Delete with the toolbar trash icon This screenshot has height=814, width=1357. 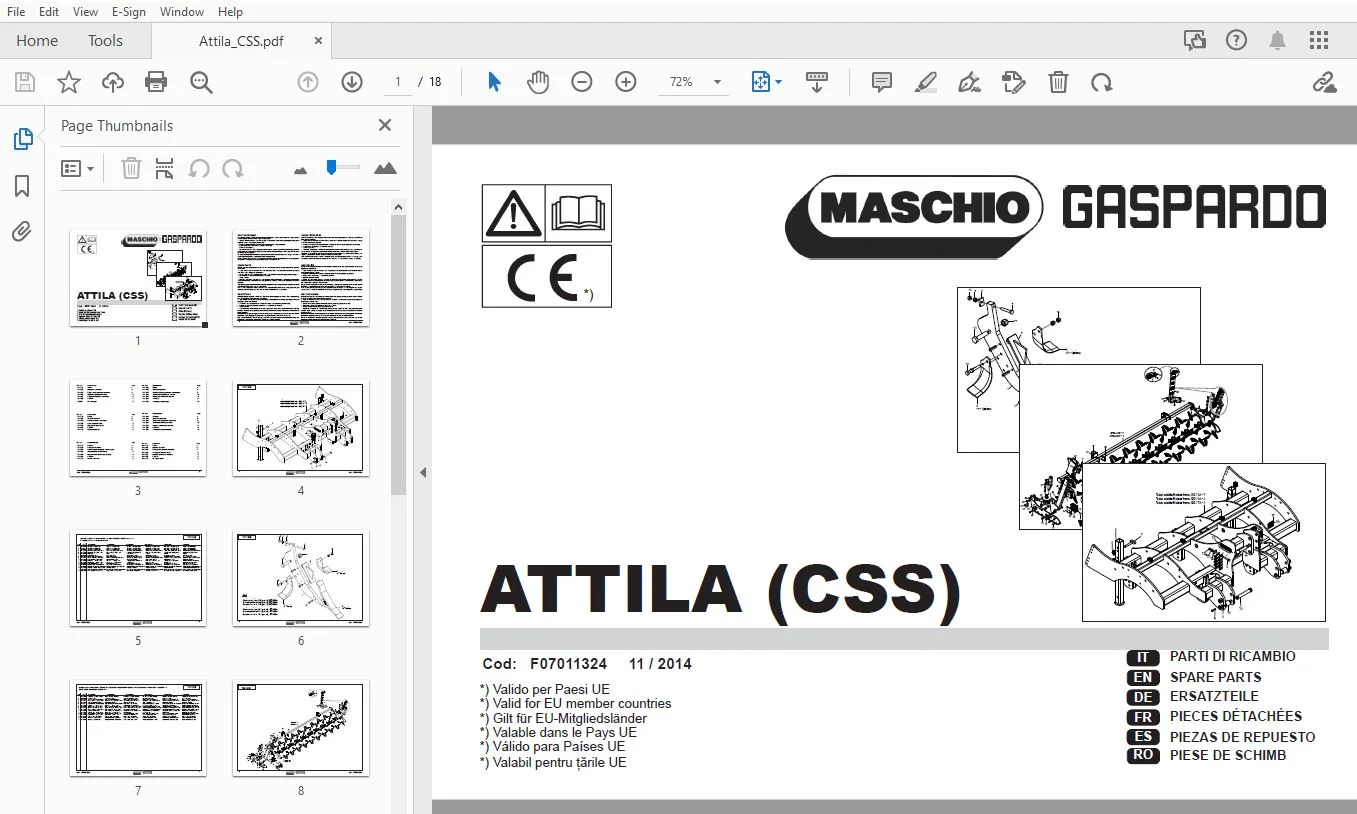point(1058,82)
